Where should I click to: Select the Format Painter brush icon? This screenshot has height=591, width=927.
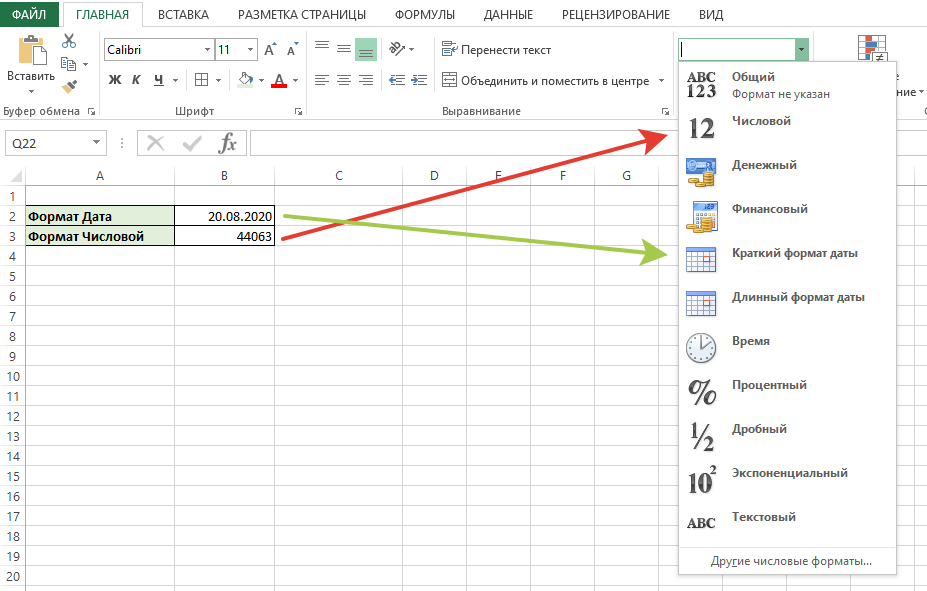click(x=69, y=86)
